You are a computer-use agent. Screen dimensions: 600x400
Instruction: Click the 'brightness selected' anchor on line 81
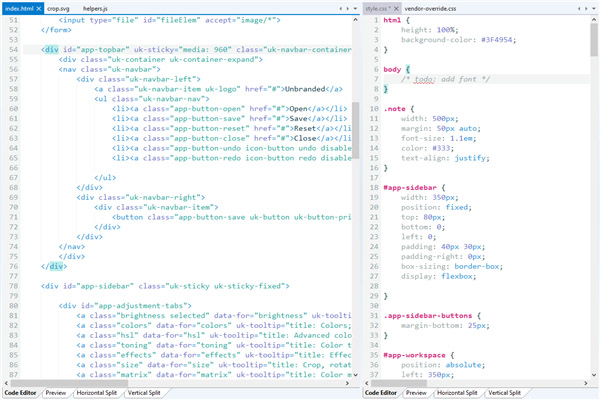click(214, 315)
